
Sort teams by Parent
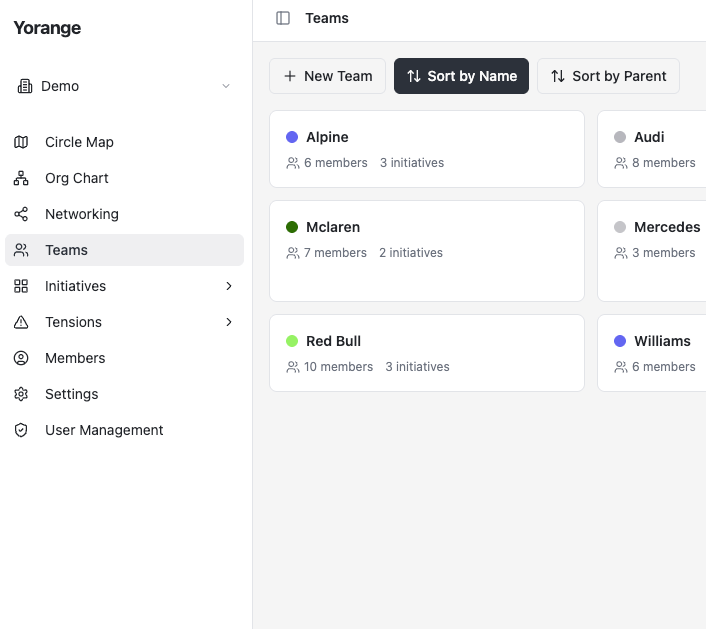(x=608, y=76)
